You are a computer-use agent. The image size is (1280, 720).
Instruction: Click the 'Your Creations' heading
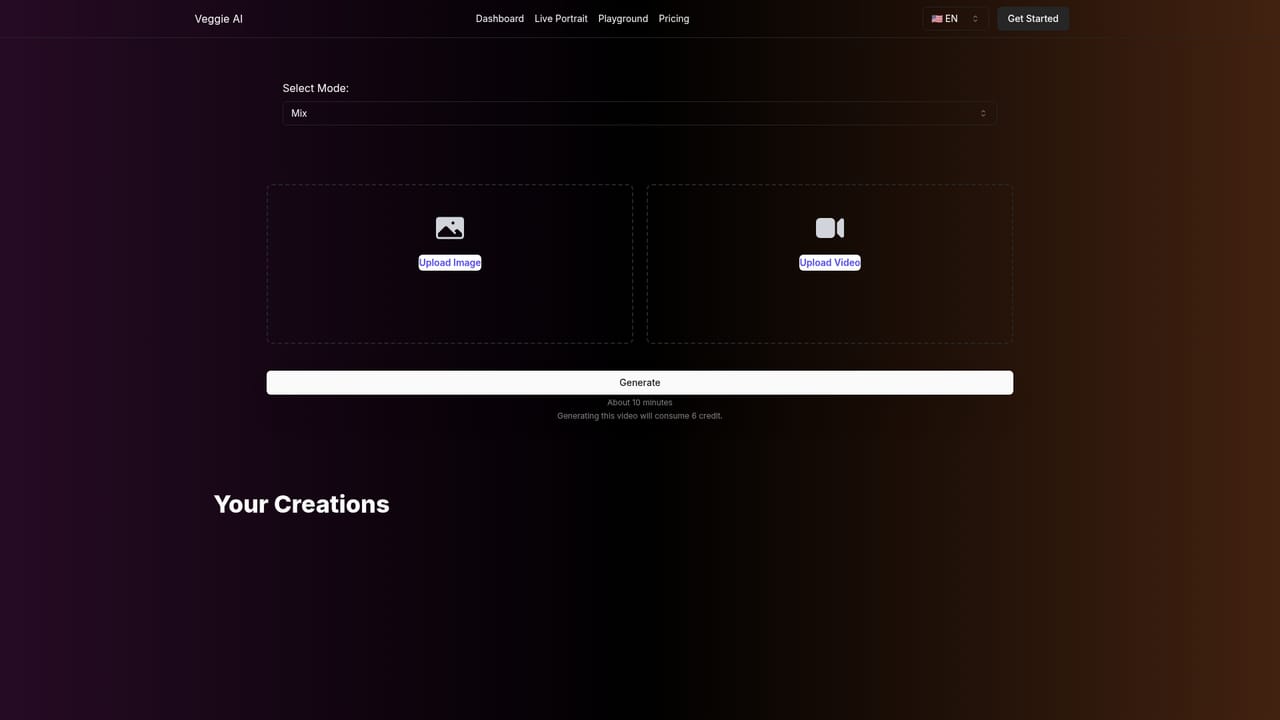click(x=302, y=504)
